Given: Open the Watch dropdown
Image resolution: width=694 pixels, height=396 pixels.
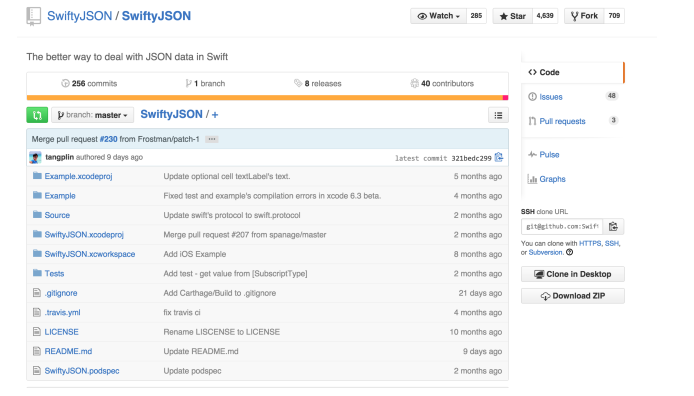Looking at the screenshot, I should pos(439,16).
